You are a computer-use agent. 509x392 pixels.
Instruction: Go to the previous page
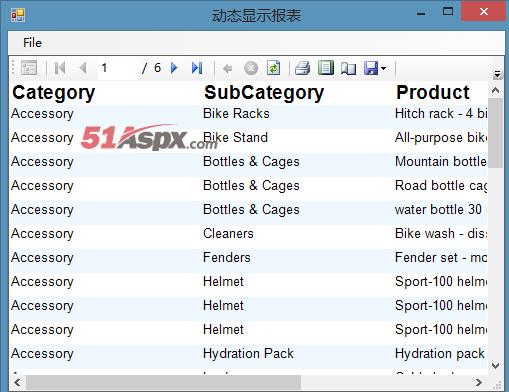83,68
